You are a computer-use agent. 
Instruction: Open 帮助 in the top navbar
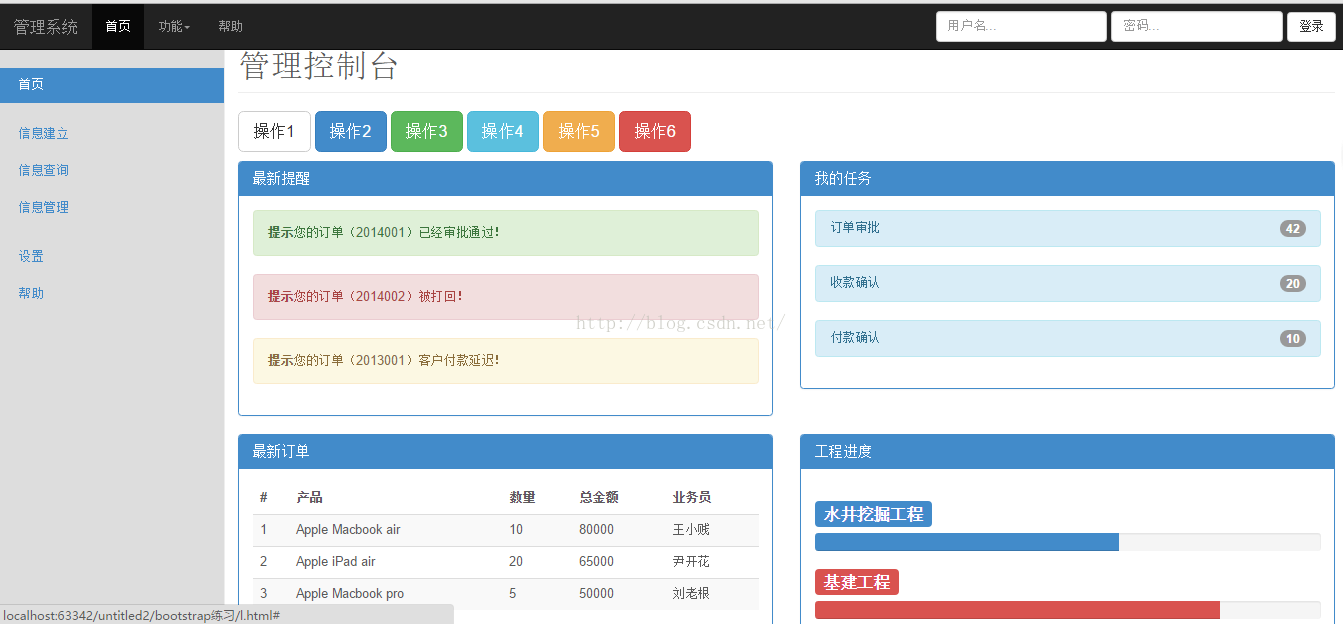pyautogui.click(x=230, y=27)
